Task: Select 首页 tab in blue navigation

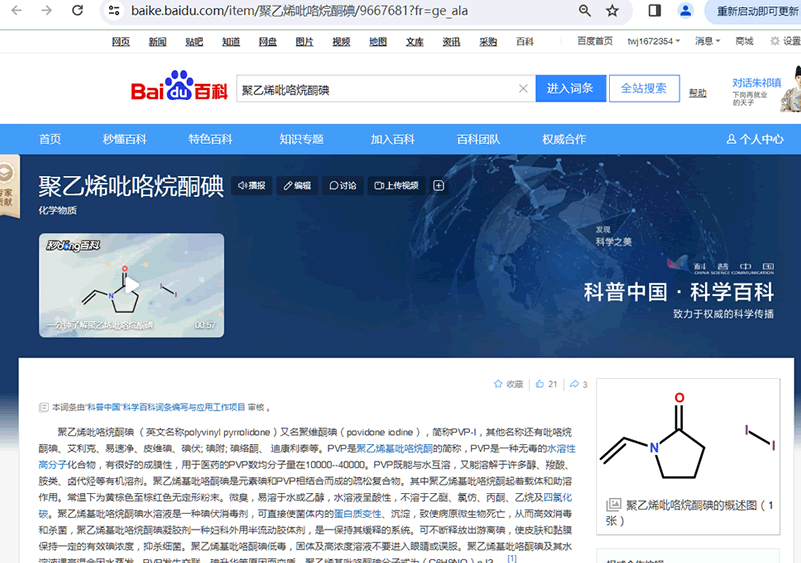Action: (50, 139)
